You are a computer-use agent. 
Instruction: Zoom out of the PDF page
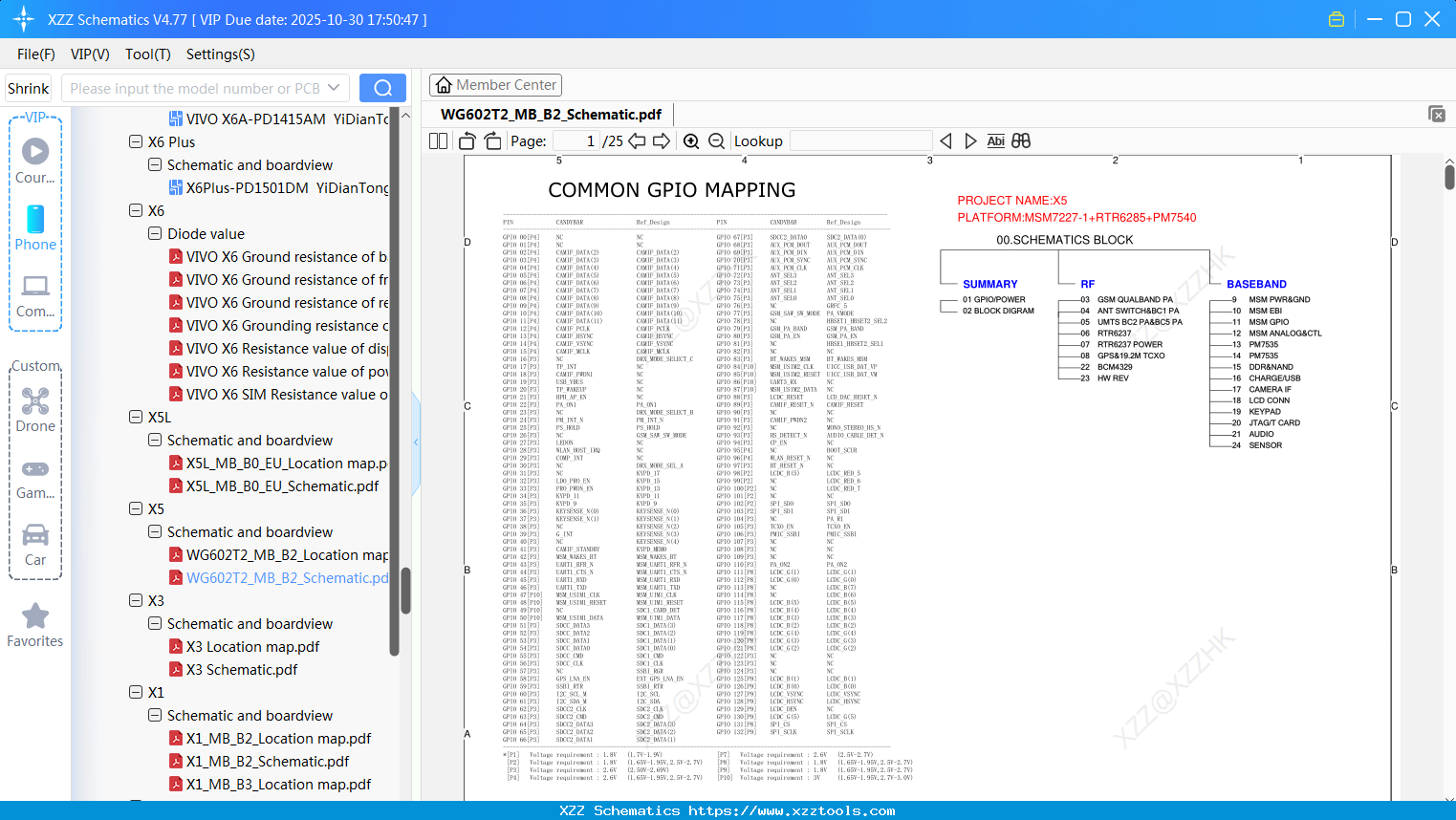pyautogui.click(x=715, y=140)
